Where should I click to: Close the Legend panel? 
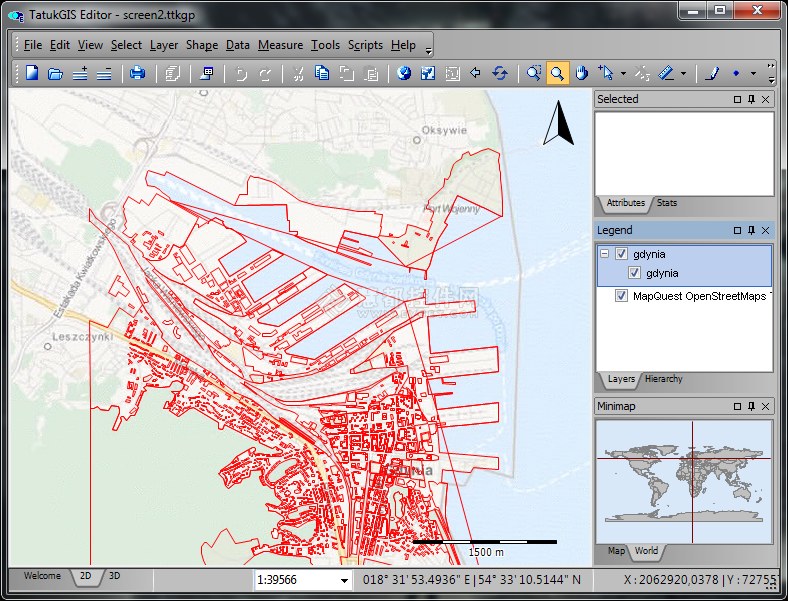(765, 230)
